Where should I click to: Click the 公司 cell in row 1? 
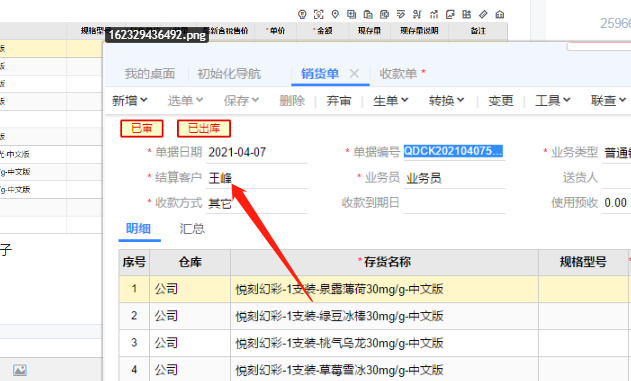(x=190, y=289)
